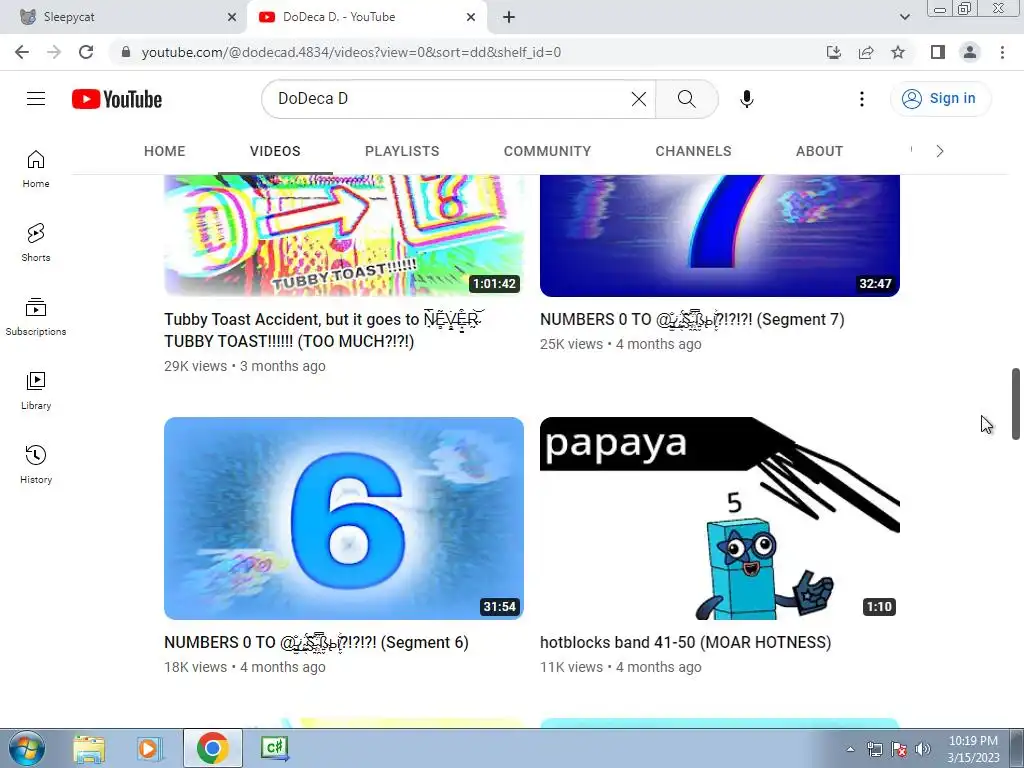
Task: Bookmark this page with the star icon
Action: pos(898,52)
